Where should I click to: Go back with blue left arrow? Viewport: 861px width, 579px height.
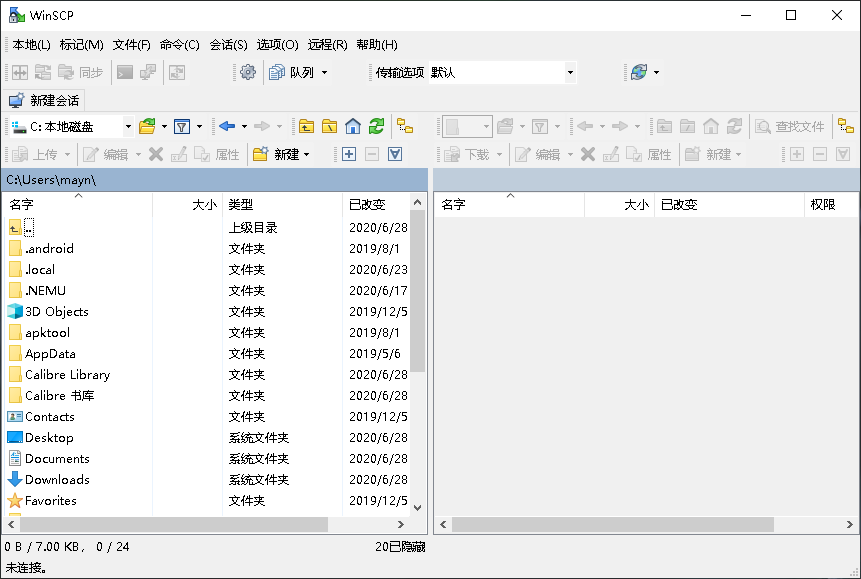[x=227, y=126]
